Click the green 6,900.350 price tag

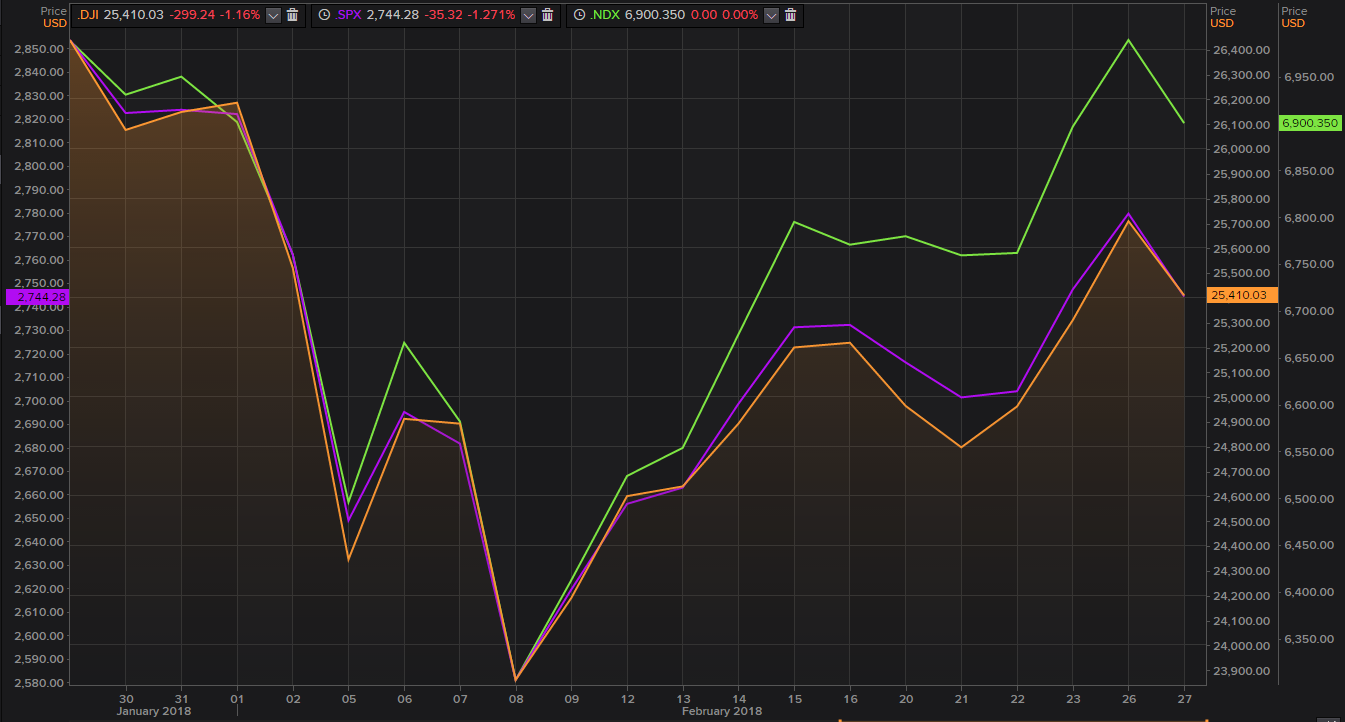(x=1309, y=123)
